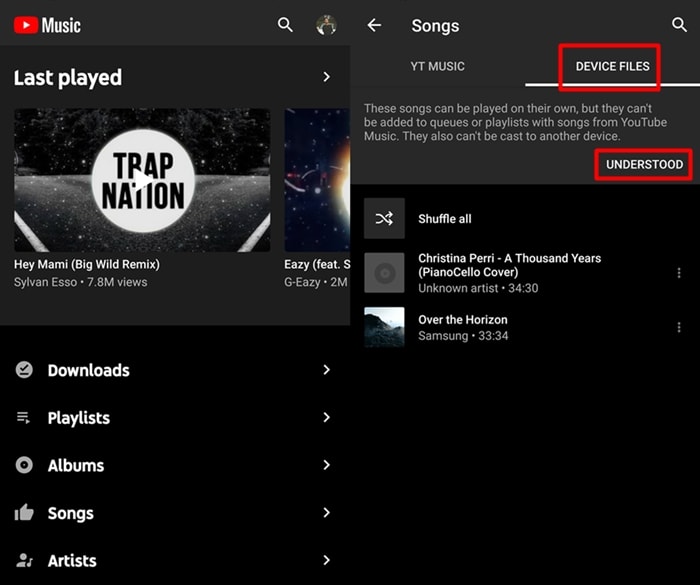
Task: Open options menu for Over the Horizon
Action: coord(679,327)
